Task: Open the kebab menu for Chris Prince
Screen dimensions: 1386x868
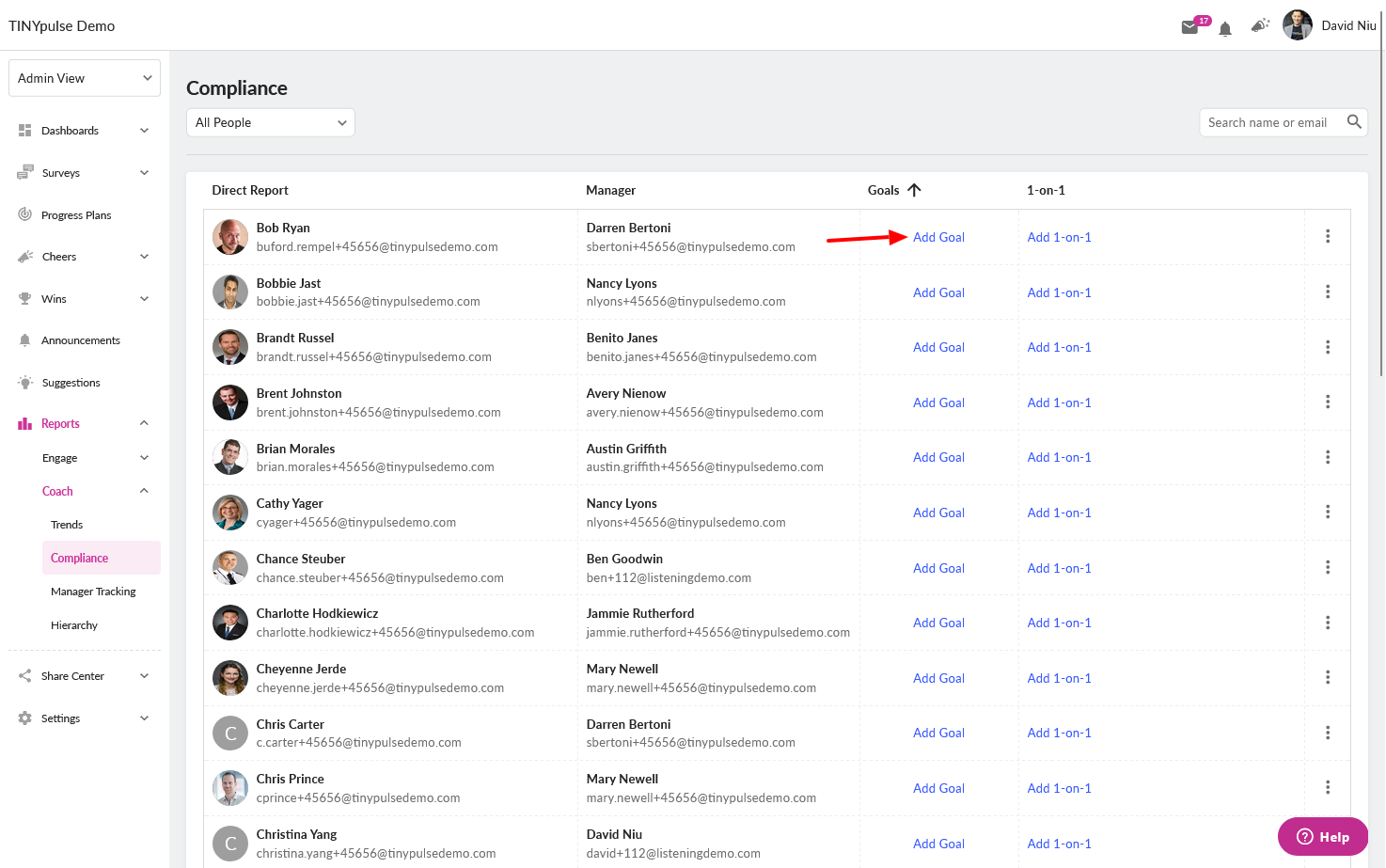Action: [1328, 787]
